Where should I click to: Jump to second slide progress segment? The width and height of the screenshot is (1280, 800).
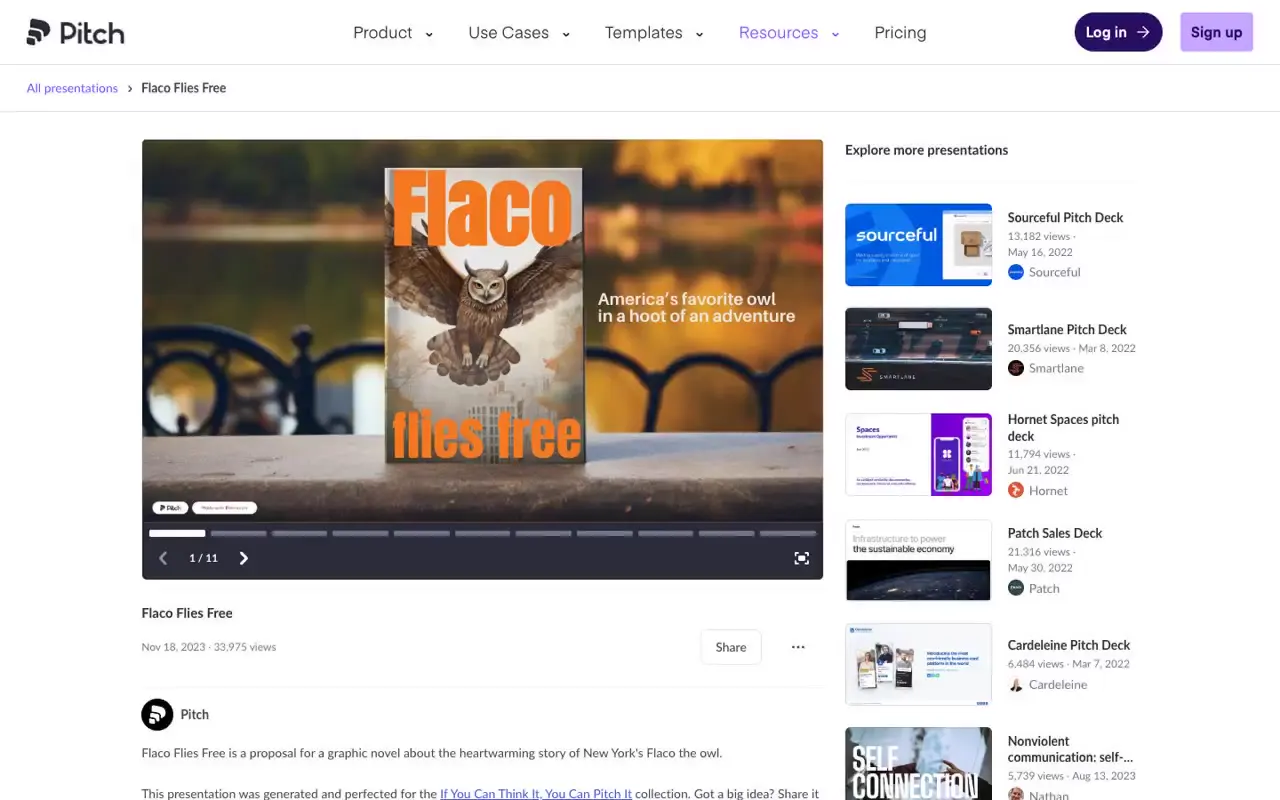(x=238, y=533)
